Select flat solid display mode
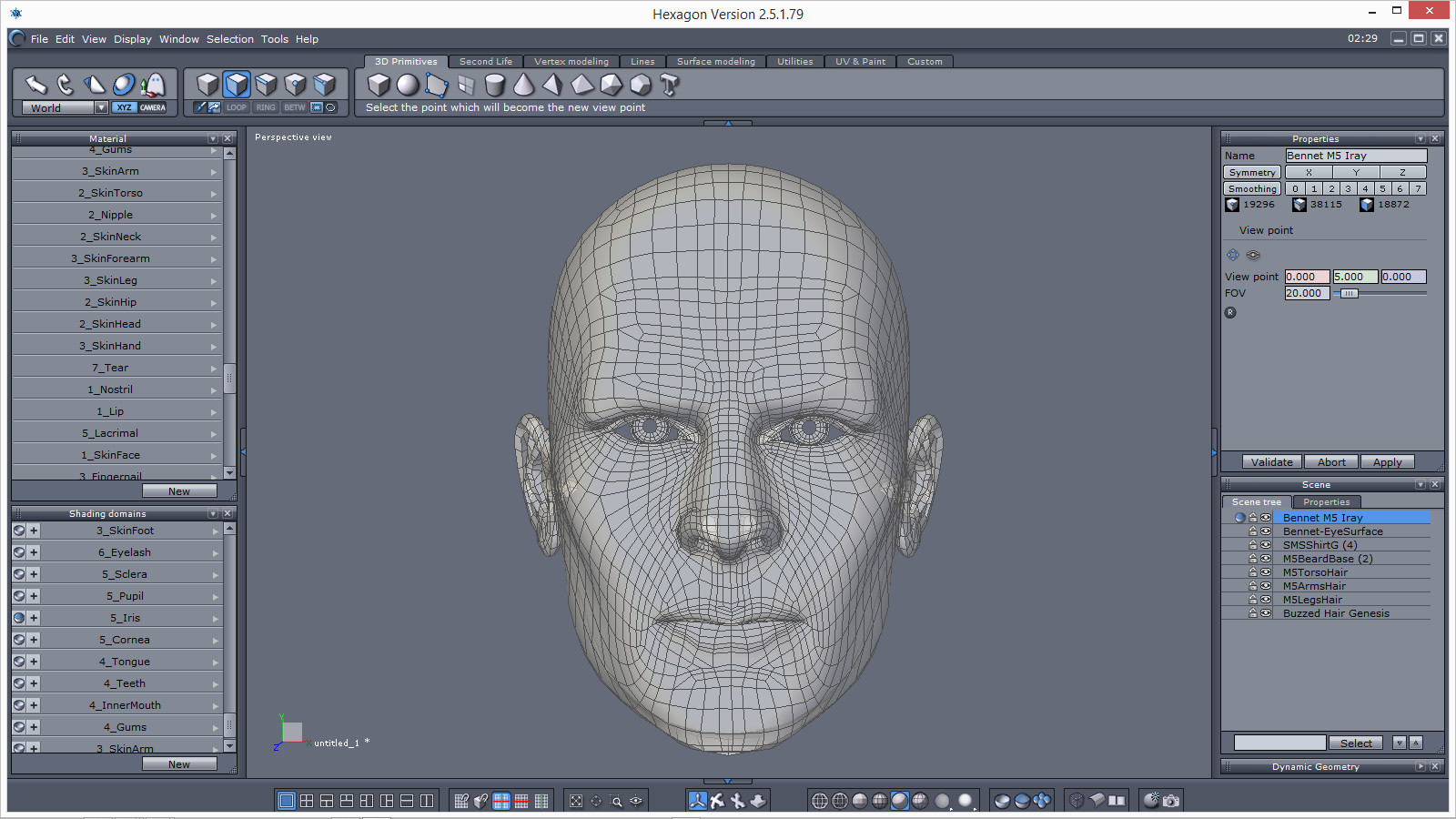Screen dimensions: 1456x819 860,801
